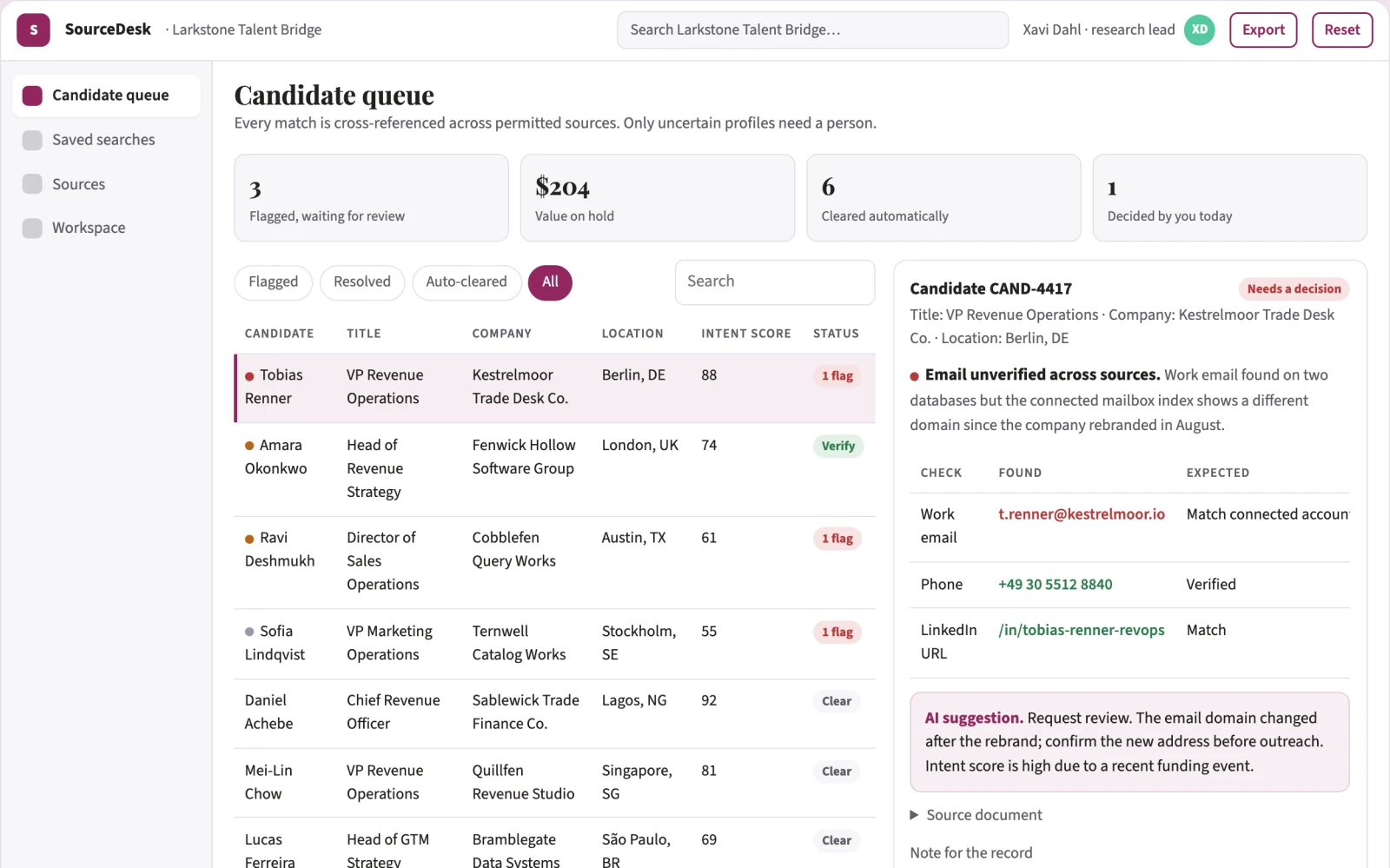The image size is (1390, 868).
Task: Click the INTENT SCORE column header
Action: pyautogui.click(x=746, y=334)
